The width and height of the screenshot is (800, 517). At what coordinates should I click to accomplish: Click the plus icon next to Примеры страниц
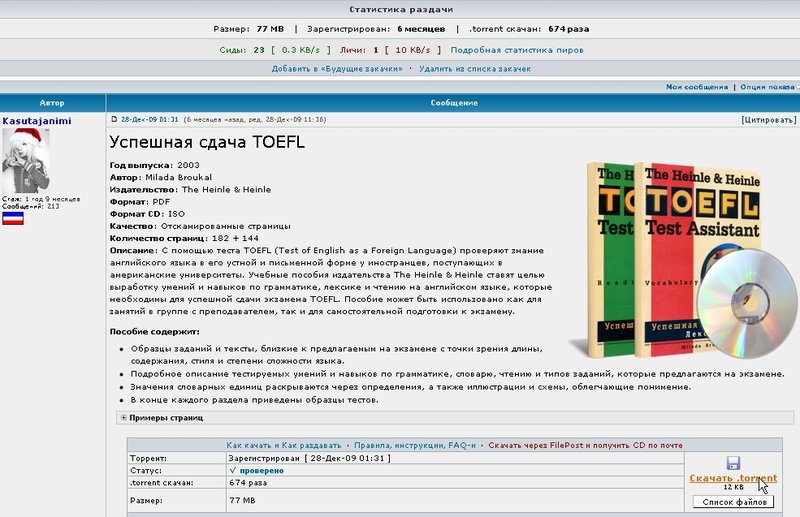click(123, 417)
